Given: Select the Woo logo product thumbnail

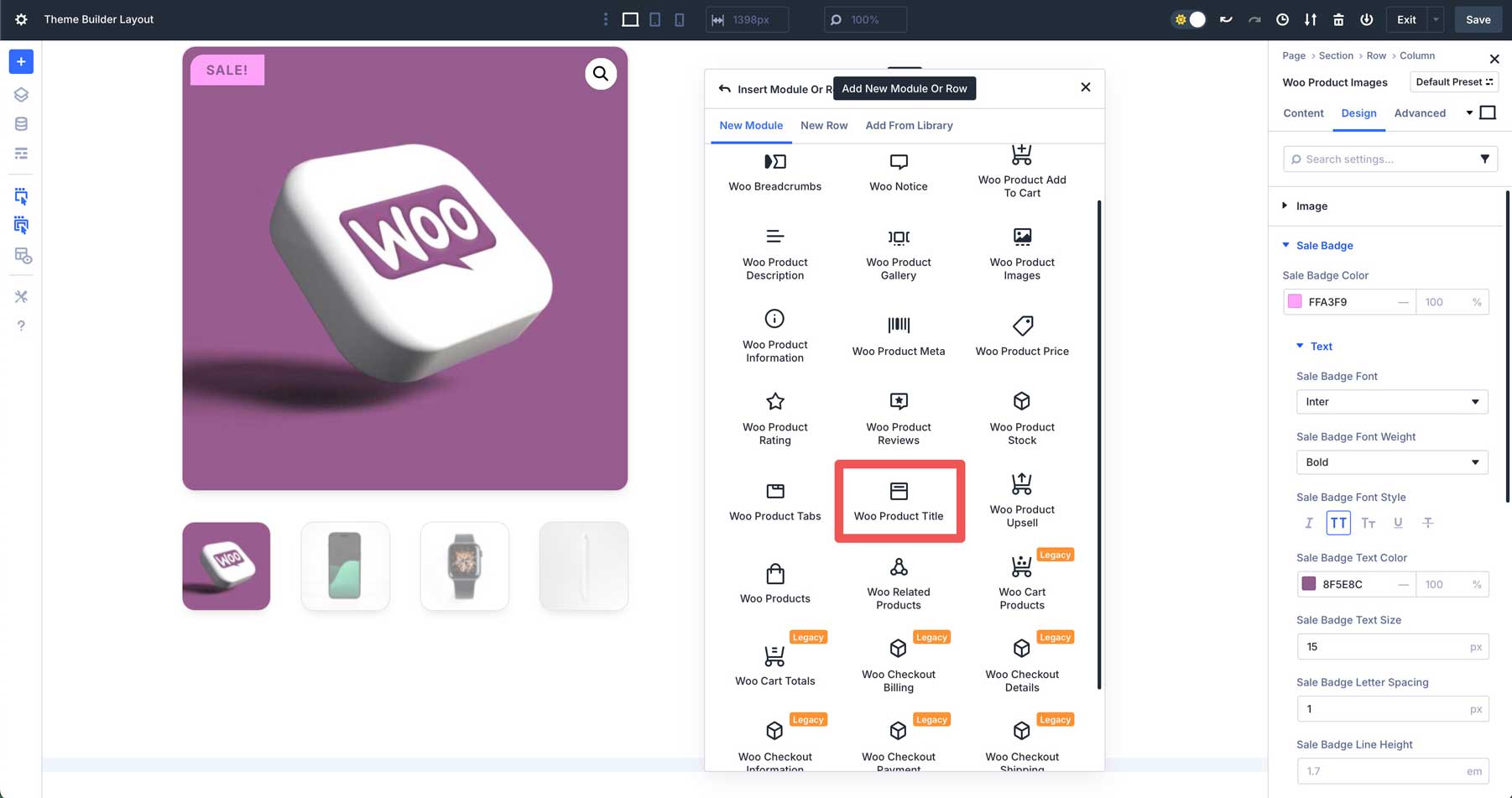Looking at the screenshot, I should coord(226,566).
